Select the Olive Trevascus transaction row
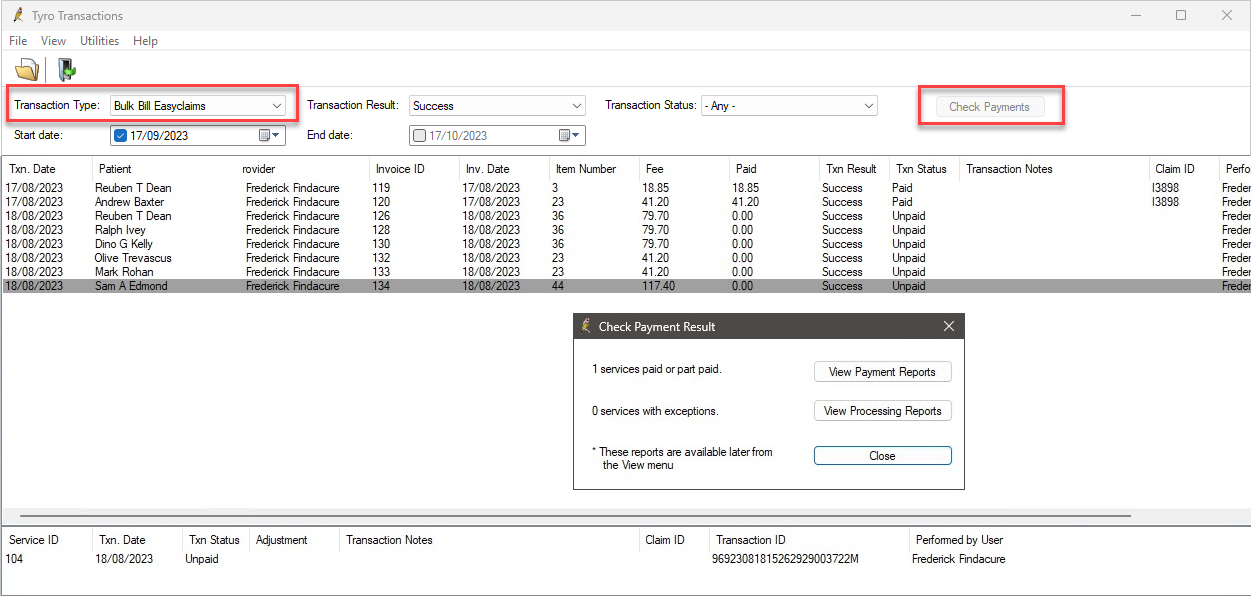This screenshot has width=1251, height=596. [x=625, y=258]
